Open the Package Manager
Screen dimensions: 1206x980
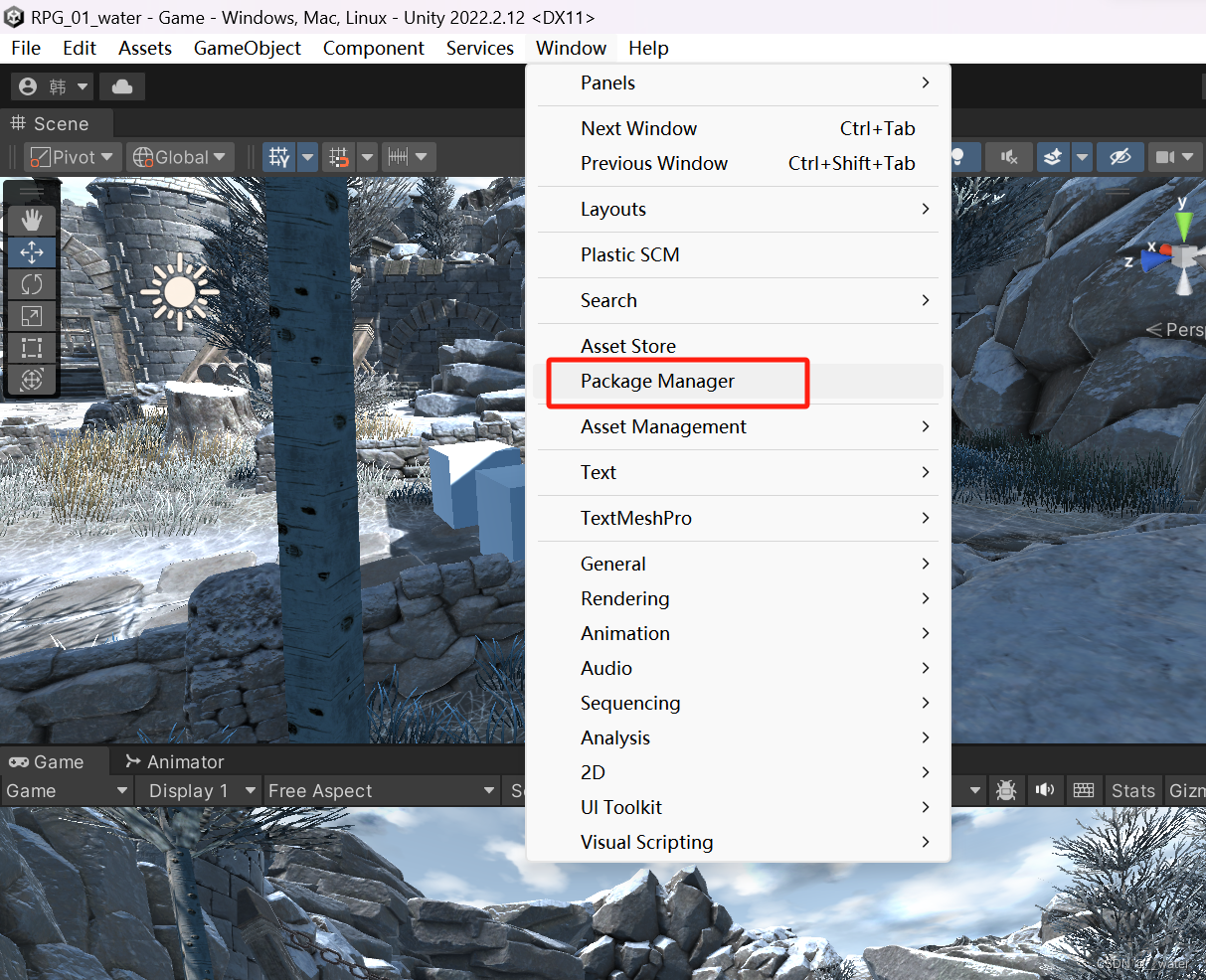point(657,381)
